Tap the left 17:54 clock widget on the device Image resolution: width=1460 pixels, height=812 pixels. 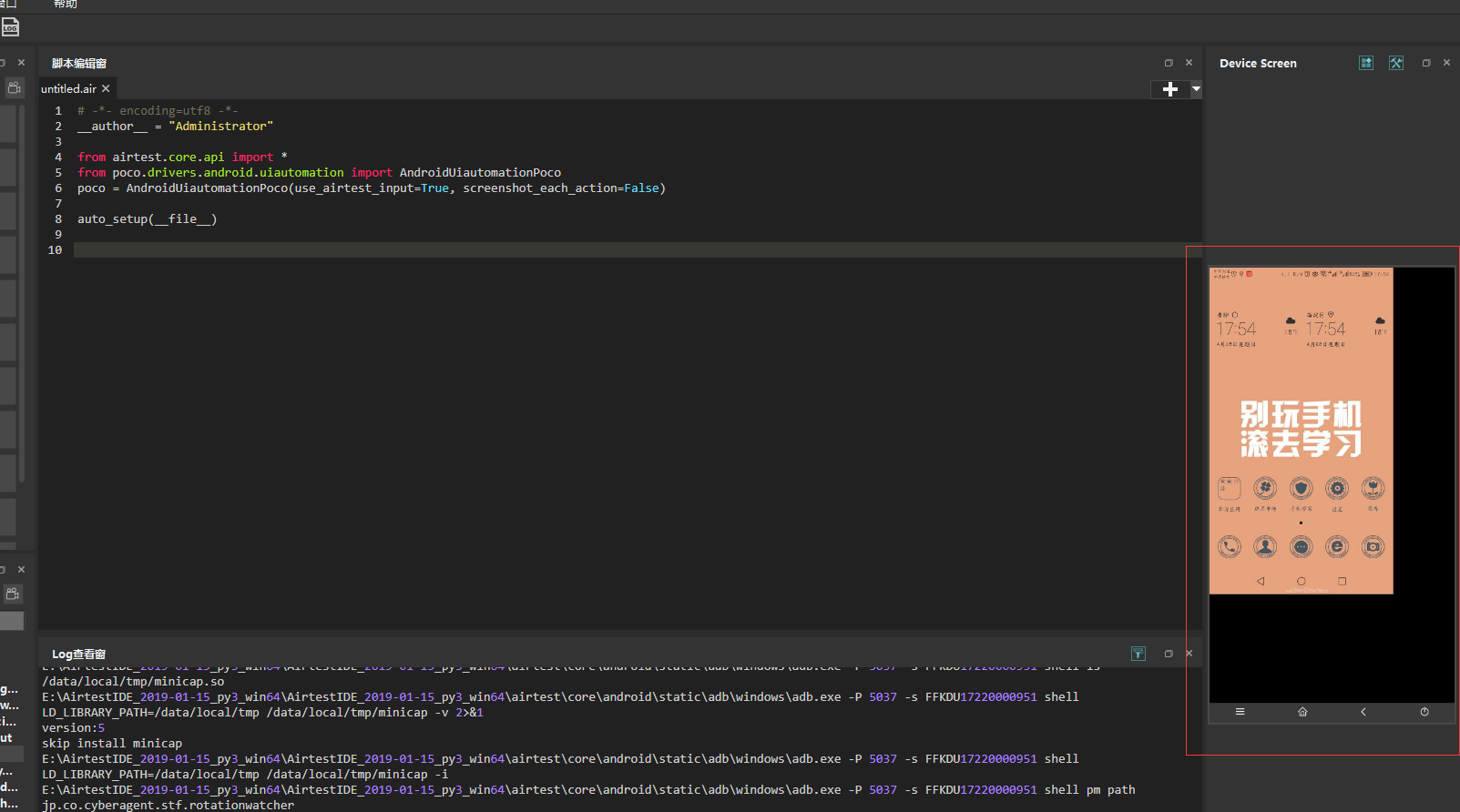click(x=1236, y=330)
